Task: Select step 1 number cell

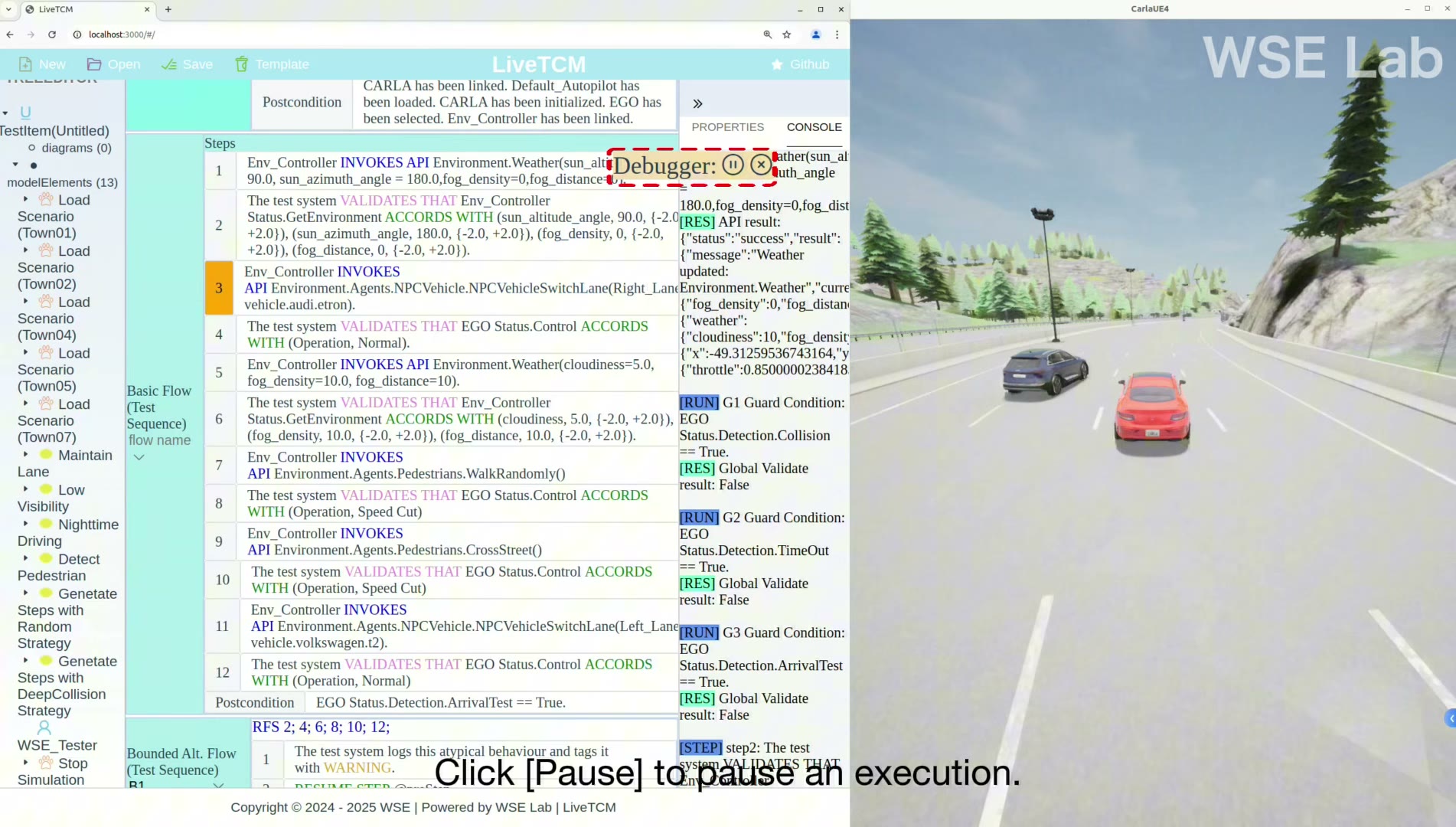Action: pos(219,170)
